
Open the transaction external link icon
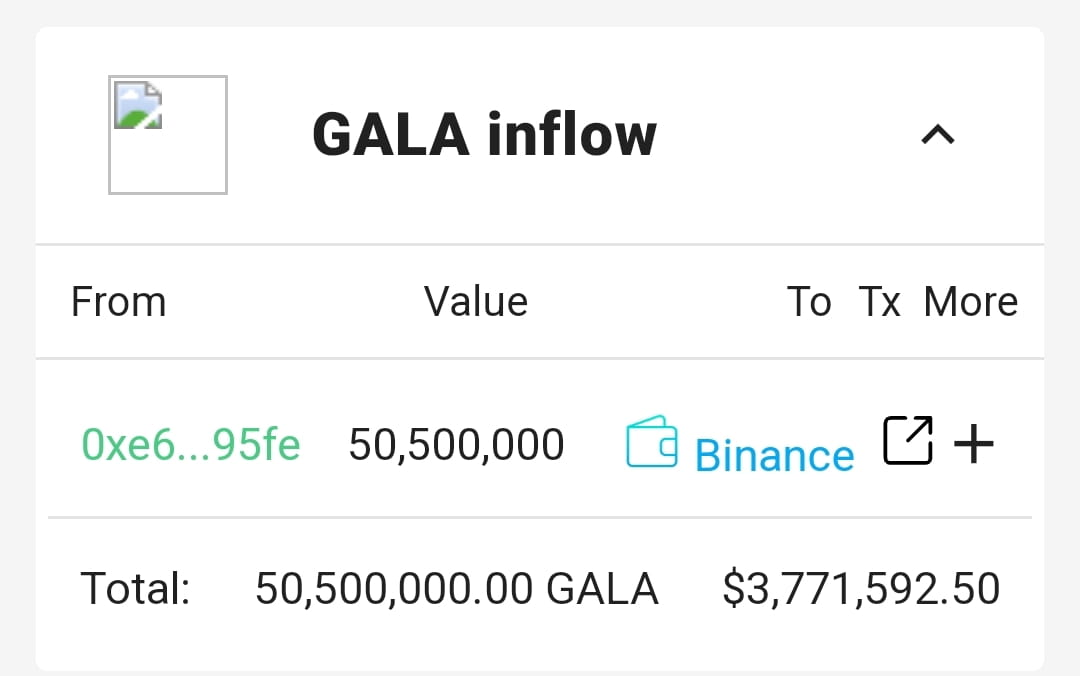(906, 440)
